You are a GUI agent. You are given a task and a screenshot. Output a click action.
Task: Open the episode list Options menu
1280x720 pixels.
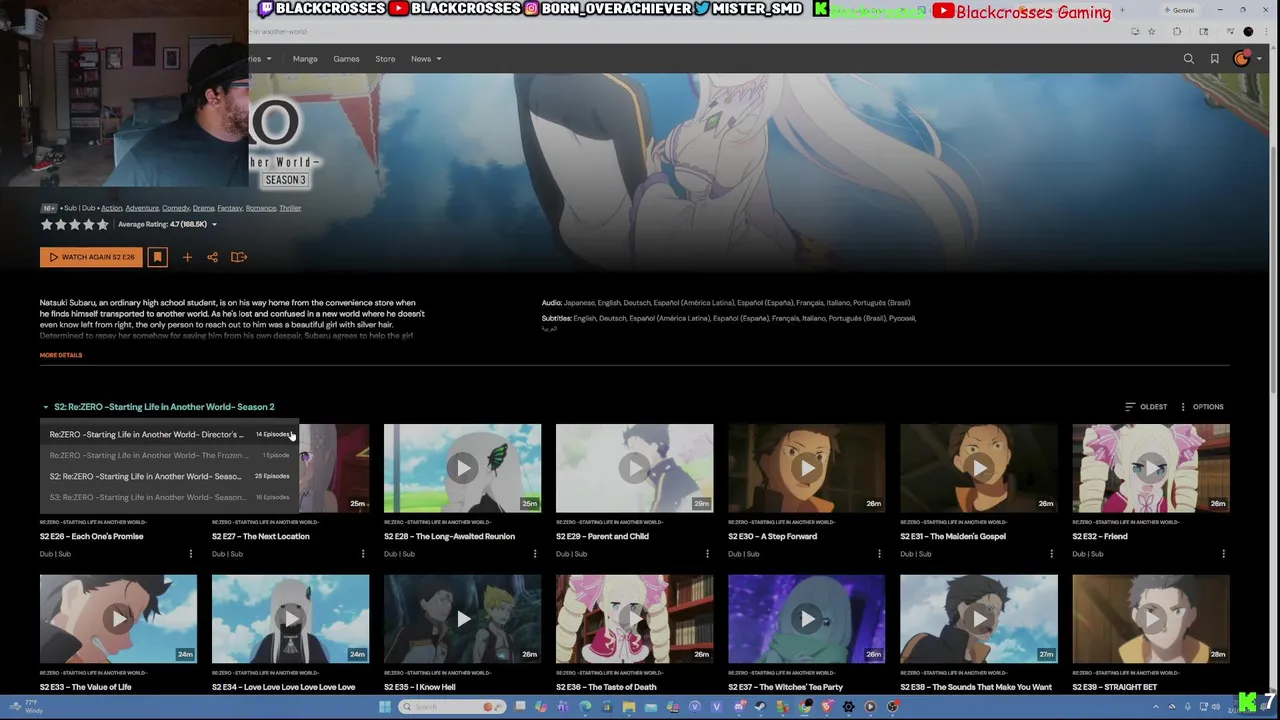coord(1201,407)
